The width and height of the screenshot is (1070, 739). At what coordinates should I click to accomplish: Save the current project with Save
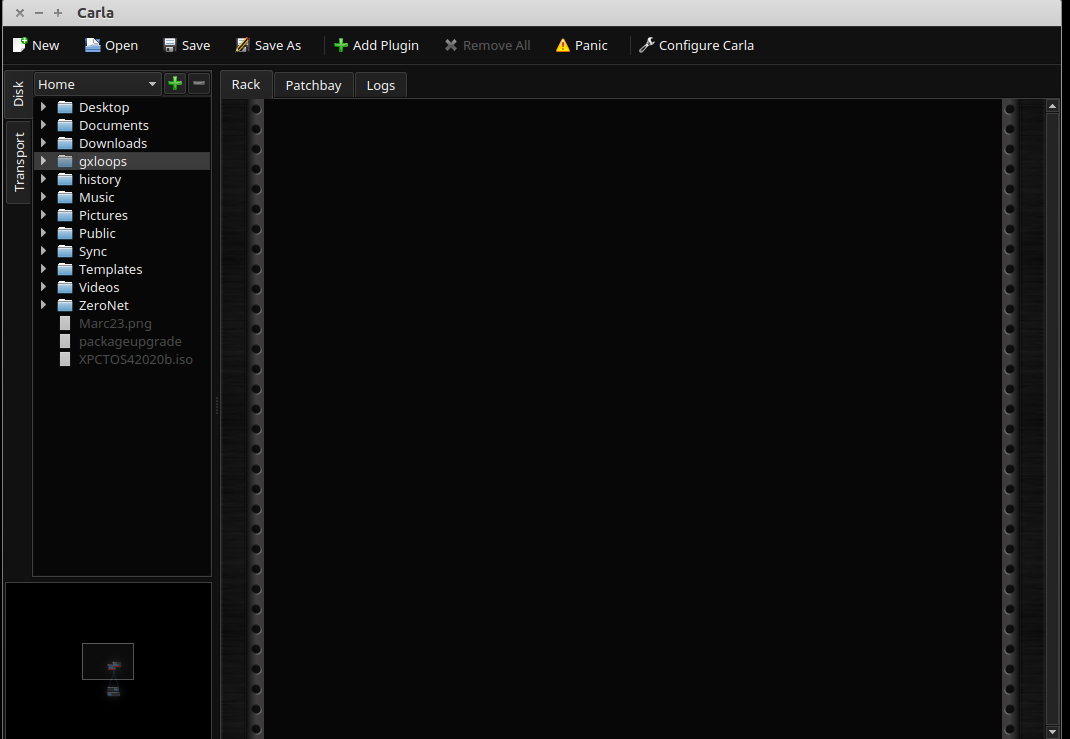pos(186,45)
